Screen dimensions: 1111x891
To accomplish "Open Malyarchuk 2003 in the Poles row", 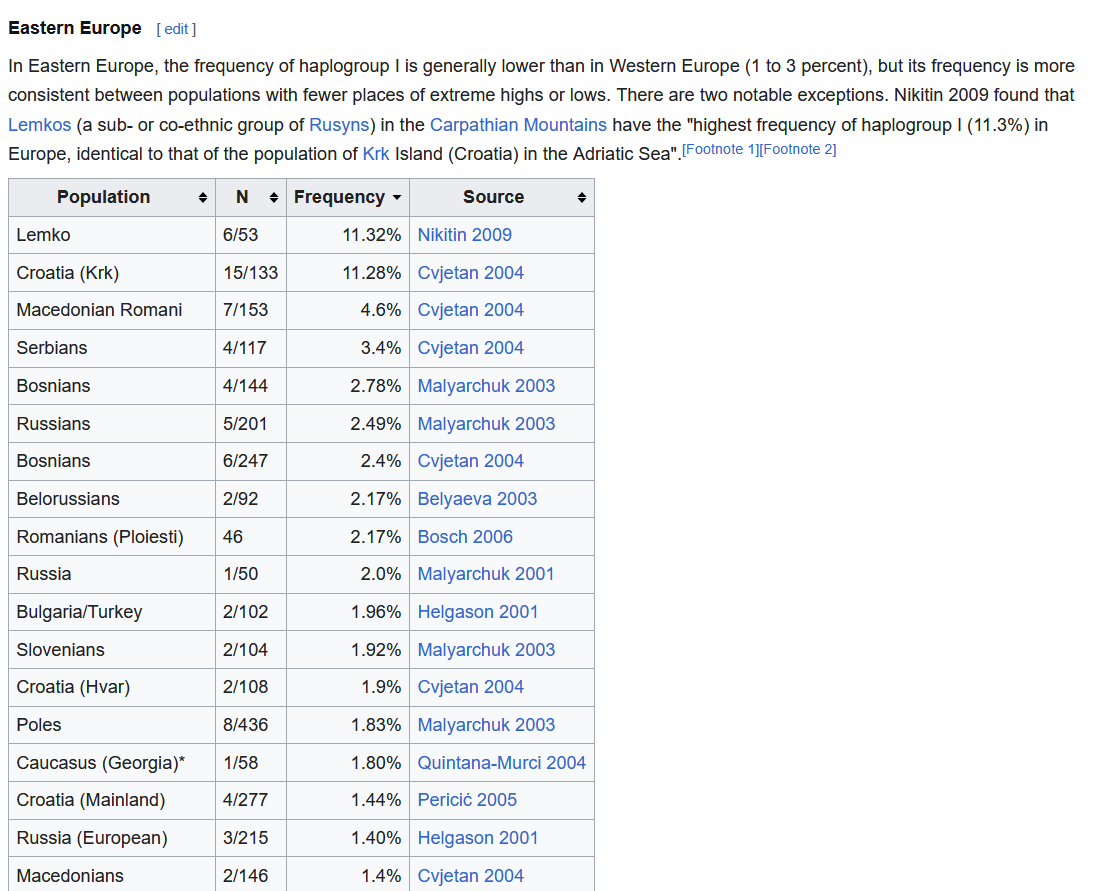I will [486, 725].
